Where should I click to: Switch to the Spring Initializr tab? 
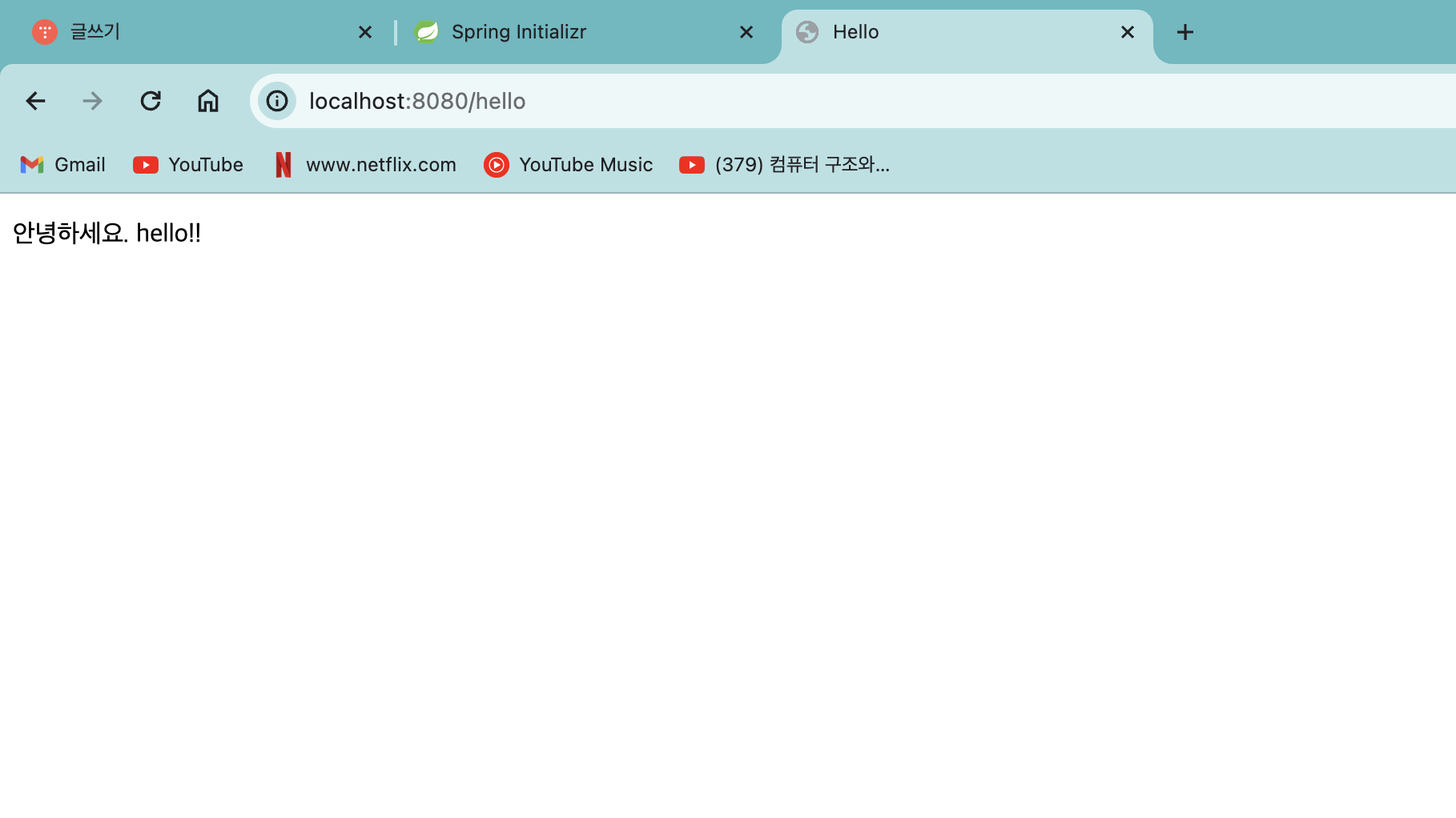click(x=585, y=32)
